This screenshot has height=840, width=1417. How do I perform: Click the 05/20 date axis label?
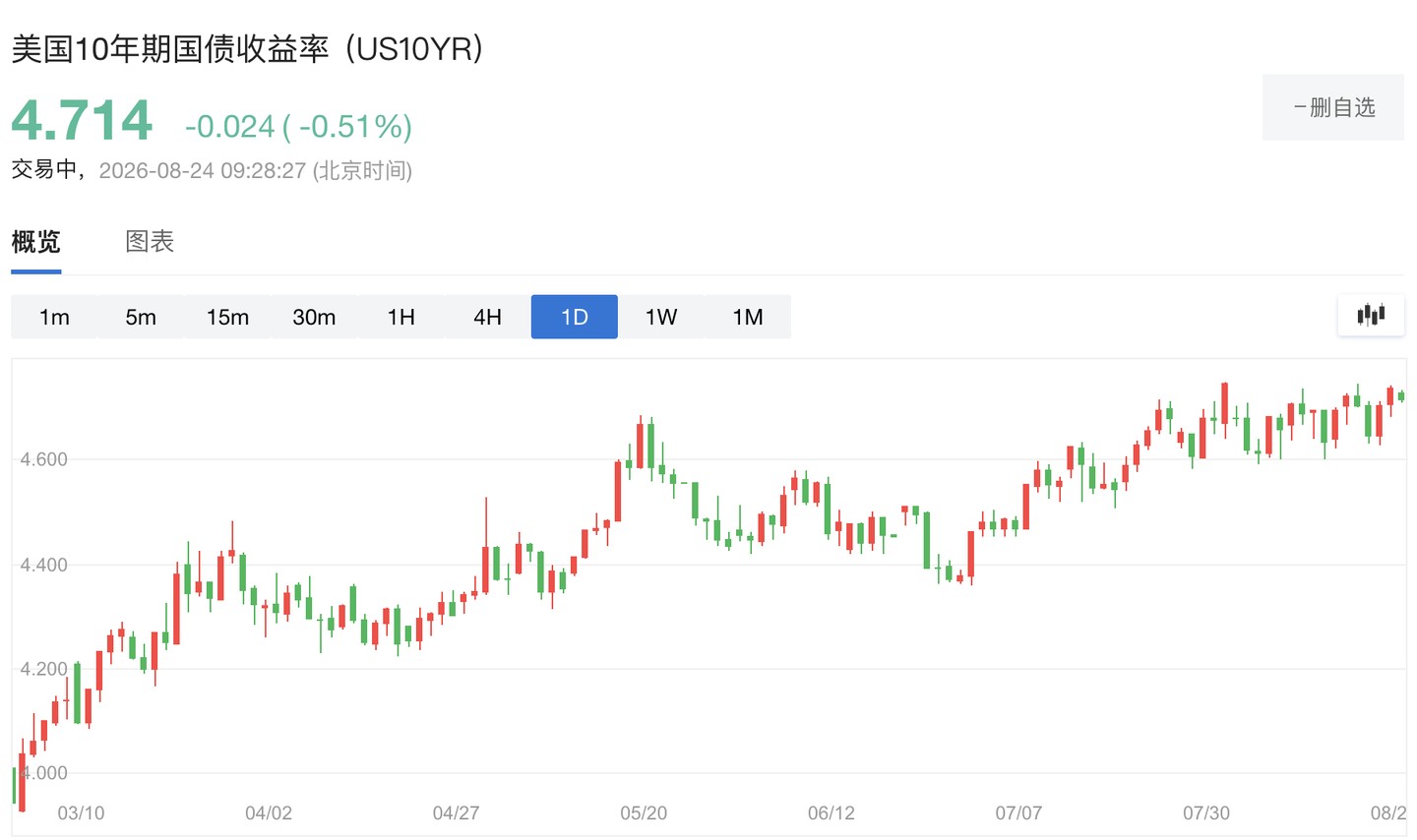click(644, 813)
